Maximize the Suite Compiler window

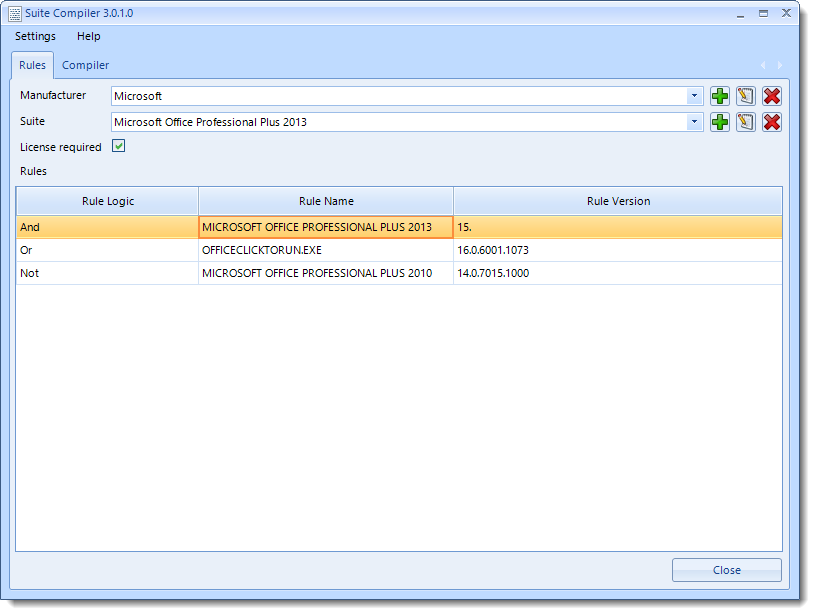click(763, 14)
